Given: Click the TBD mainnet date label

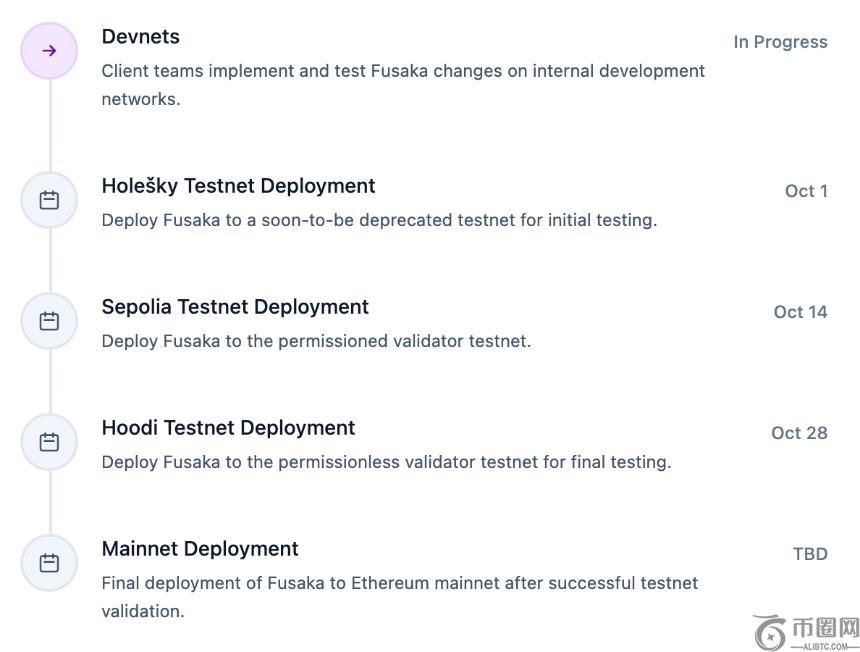Looking at the screenshot, I should [x=810, y=554].
